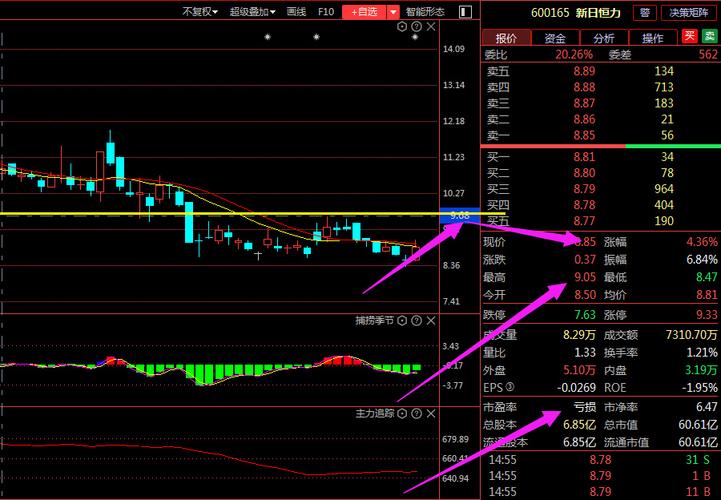The width and height of the screenshot is (721, 500).
Task: Open the 不复权 dropdown
Action: coord(200,12)
